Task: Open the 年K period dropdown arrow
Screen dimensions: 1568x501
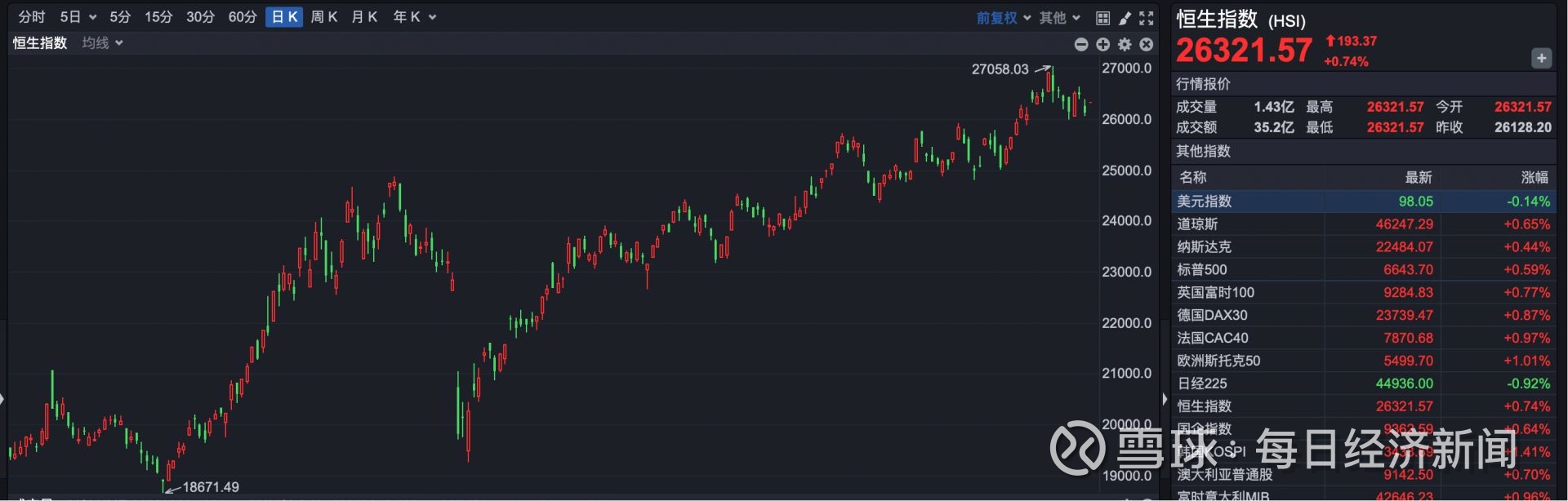Action: (433, 17)
